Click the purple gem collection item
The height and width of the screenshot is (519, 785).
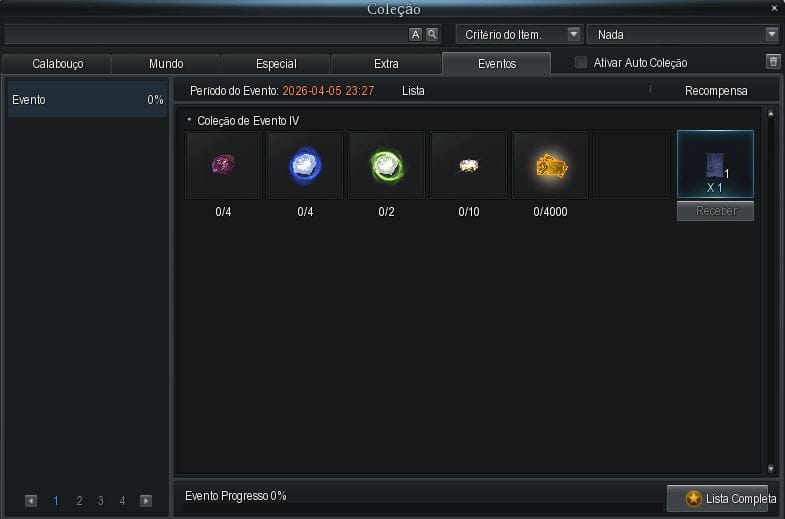click(224, 165)
